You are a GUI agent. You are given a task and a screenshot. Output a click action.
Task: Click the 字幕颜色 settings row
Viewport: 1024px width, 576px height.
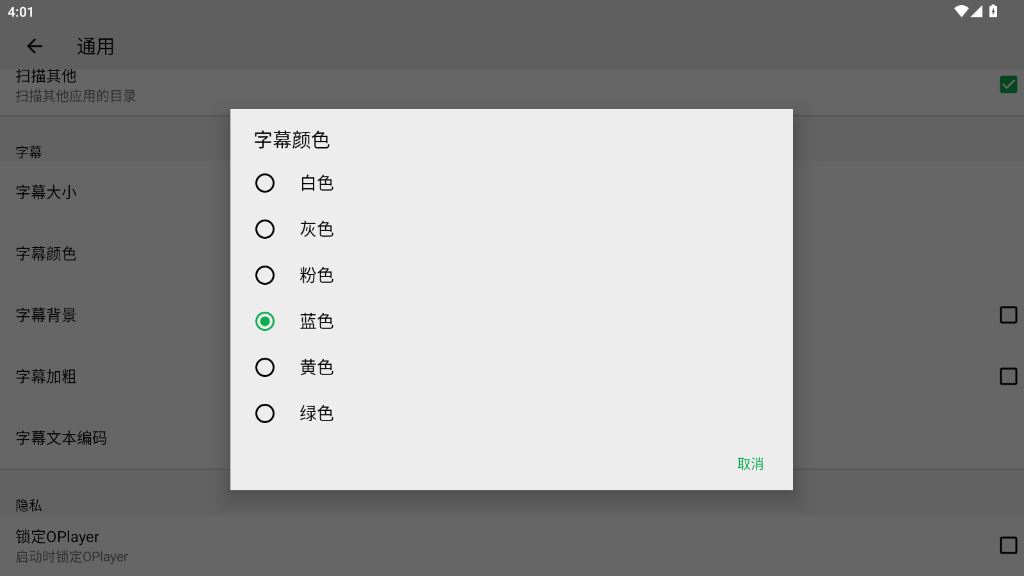point(46,254)
